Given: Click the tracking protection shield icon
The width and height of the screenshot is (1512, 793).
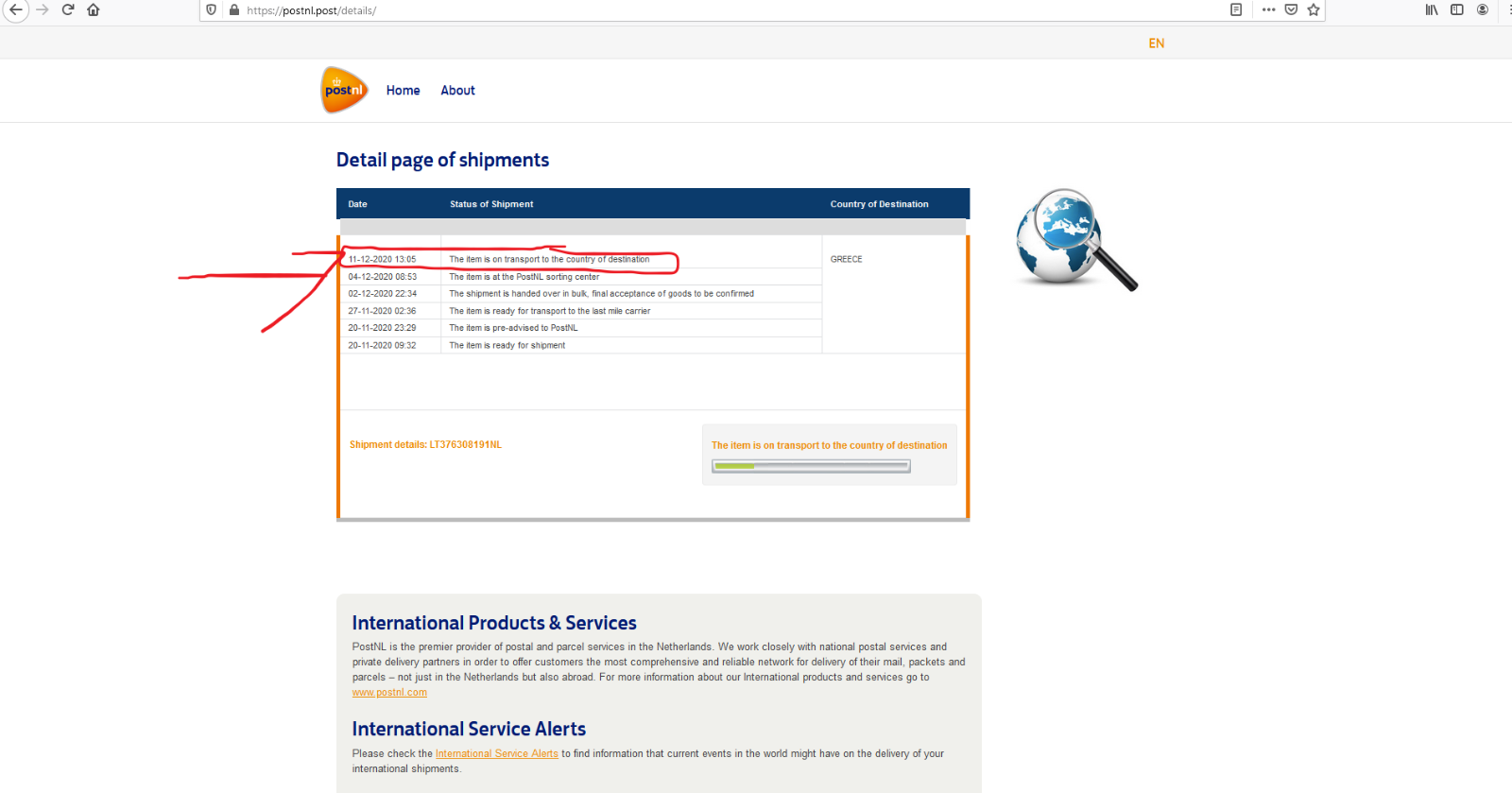Looking at the screenshot, I should click(x=211, y=9).
